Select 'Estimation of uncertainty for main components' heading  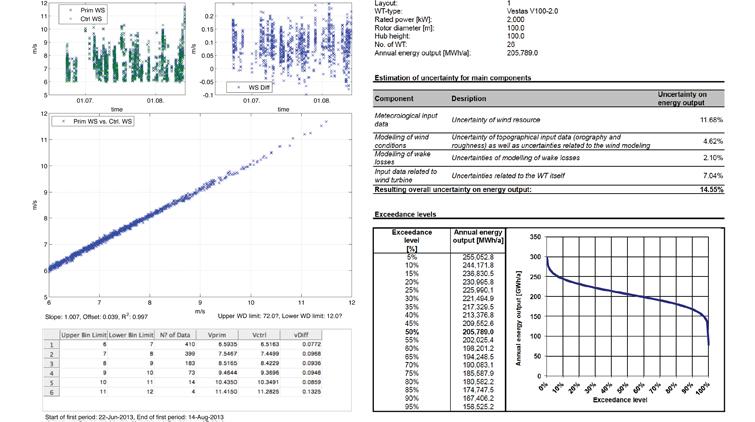[x=453, y=78]
